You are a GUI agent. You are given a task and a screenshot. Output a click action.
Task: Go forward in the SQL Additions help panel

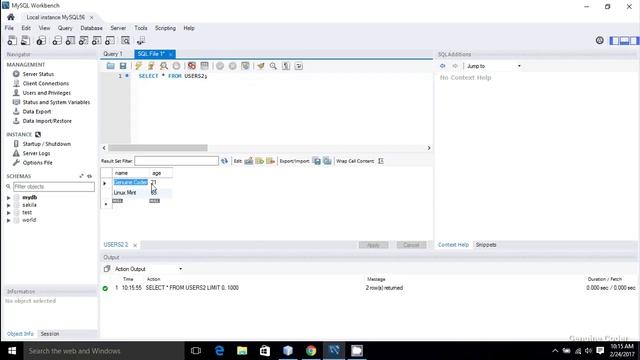pos(455,66)
